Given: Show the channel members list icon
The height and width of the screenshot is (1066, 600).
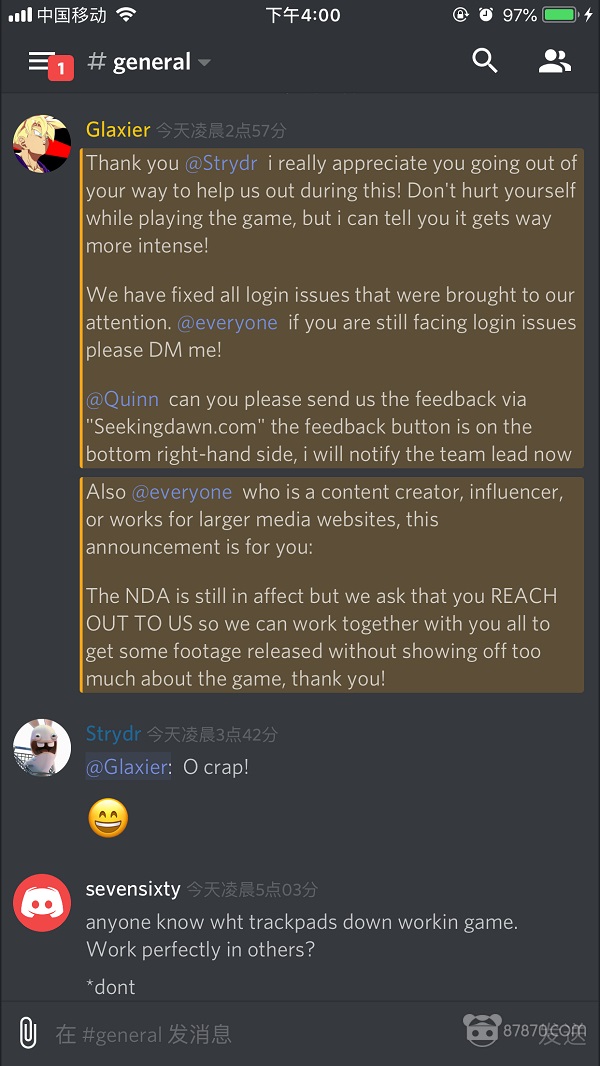Looking at the screenshot, I should tap(554, 62).
